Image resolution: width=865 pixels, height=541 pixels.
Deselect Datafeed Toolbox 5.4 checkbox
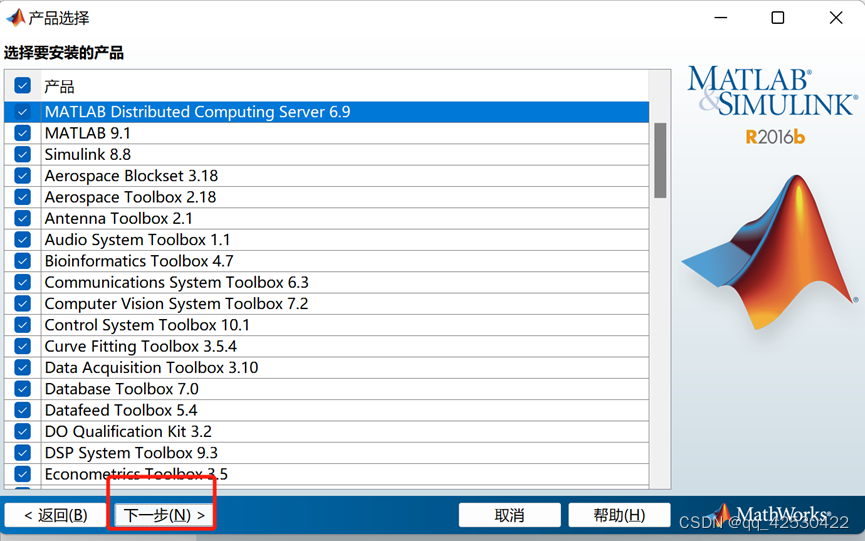pyautogui.click(x=23, y=410)
